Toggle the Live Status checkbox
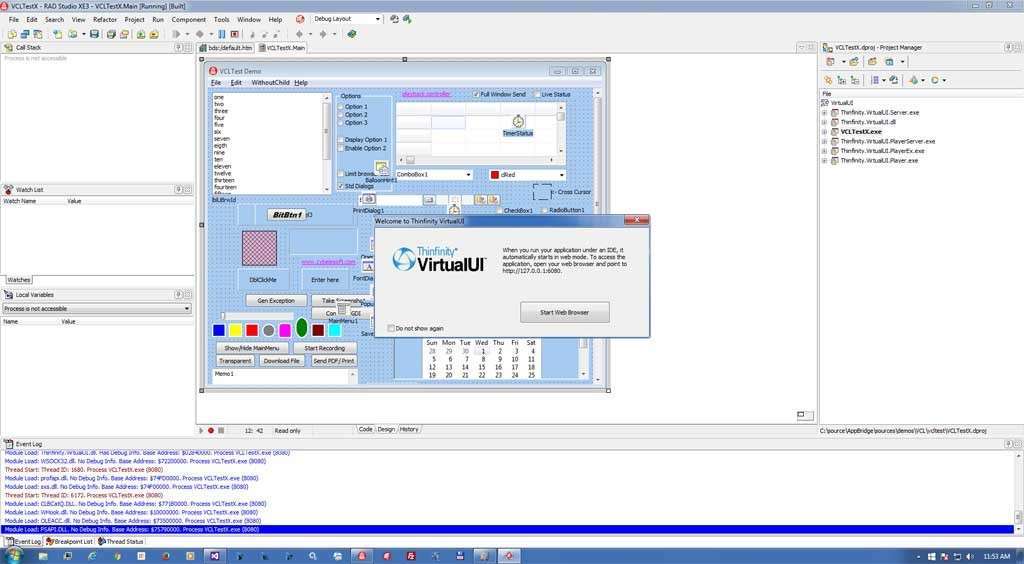This screenshot has height=564, width=1024. click(x=537, y=95)
